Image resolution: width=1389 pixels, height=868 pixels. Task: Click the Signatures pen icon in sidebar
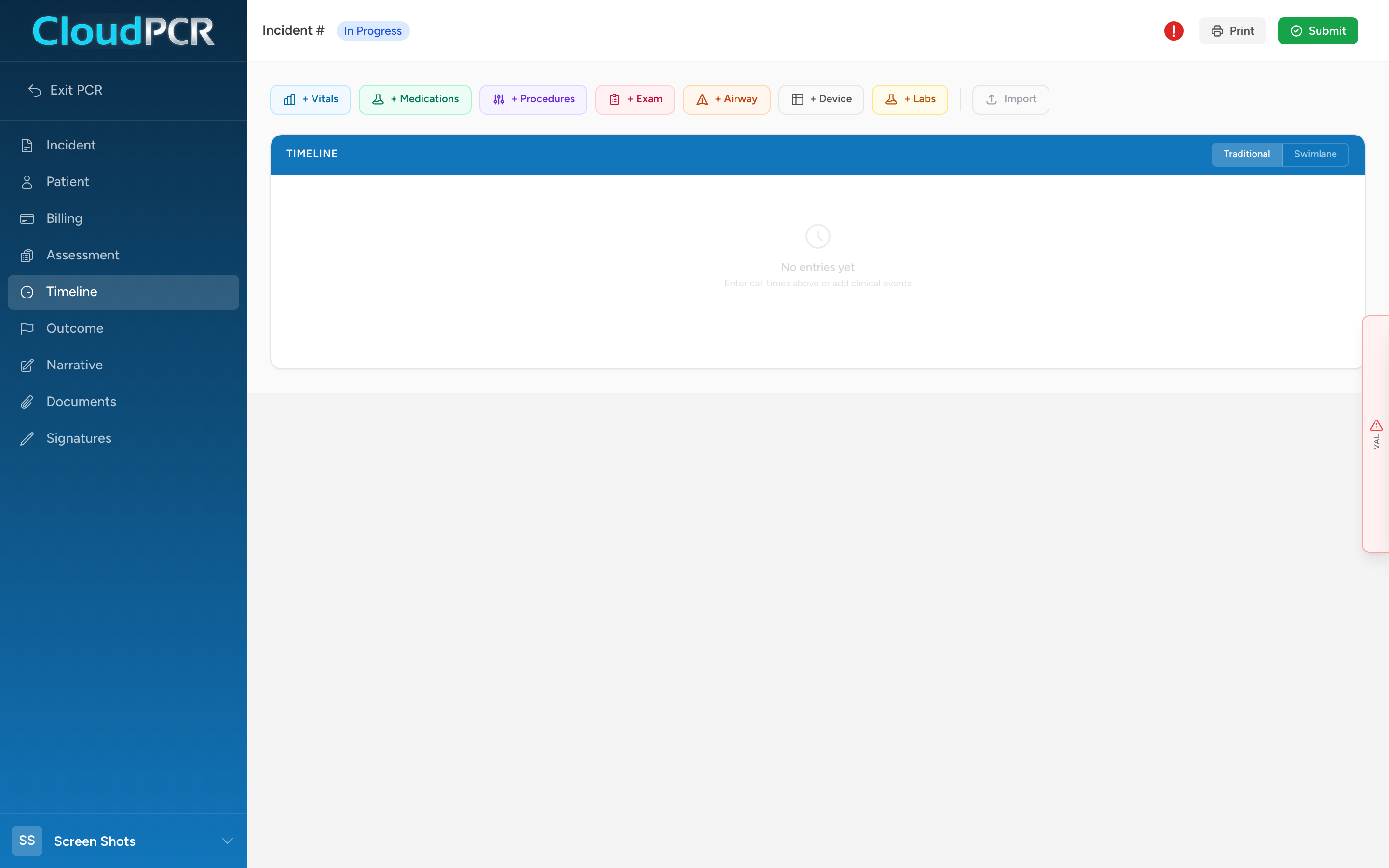point(27,439)
